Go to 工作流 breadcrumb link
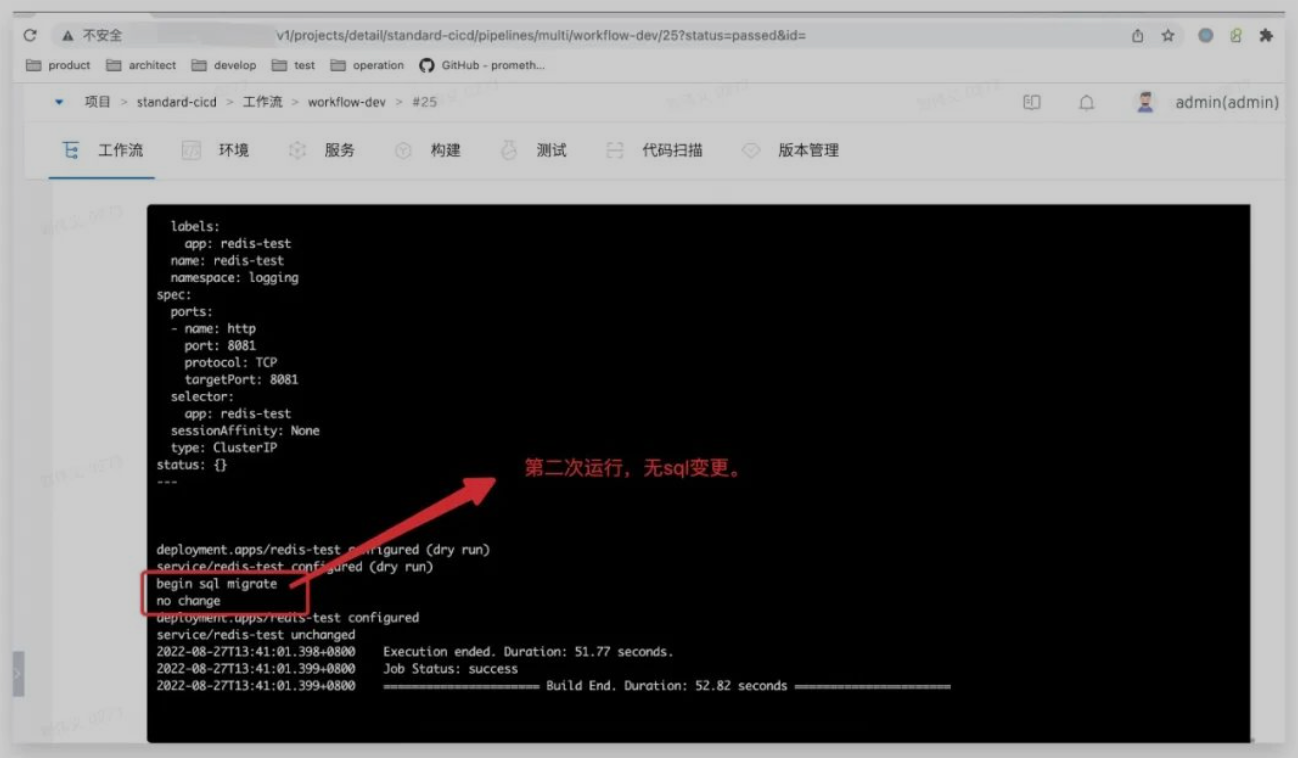1298x758 pixels. (262, 102)
